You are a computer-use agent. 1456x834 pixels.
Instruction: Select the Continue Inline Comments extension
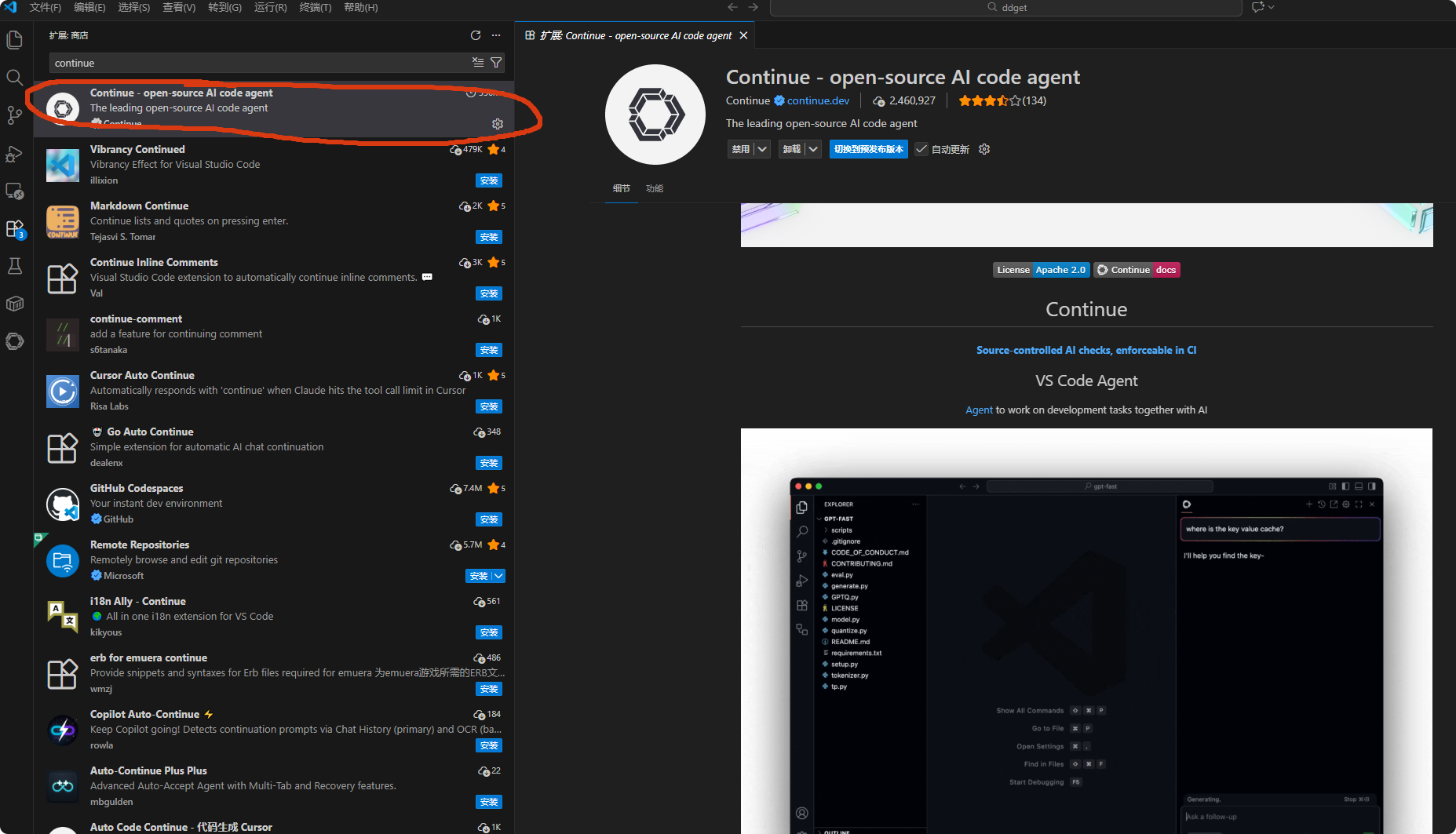tap(275, 278)
